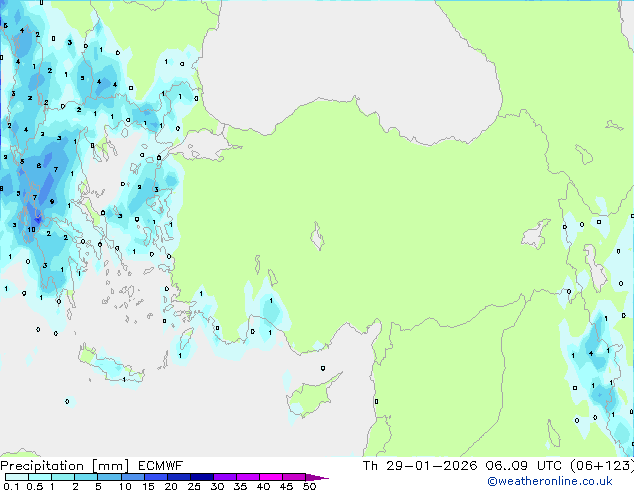Pick the legend swatch between 0.1 and 0.5
The image size is (634, 490).
[x=17, y=477]
